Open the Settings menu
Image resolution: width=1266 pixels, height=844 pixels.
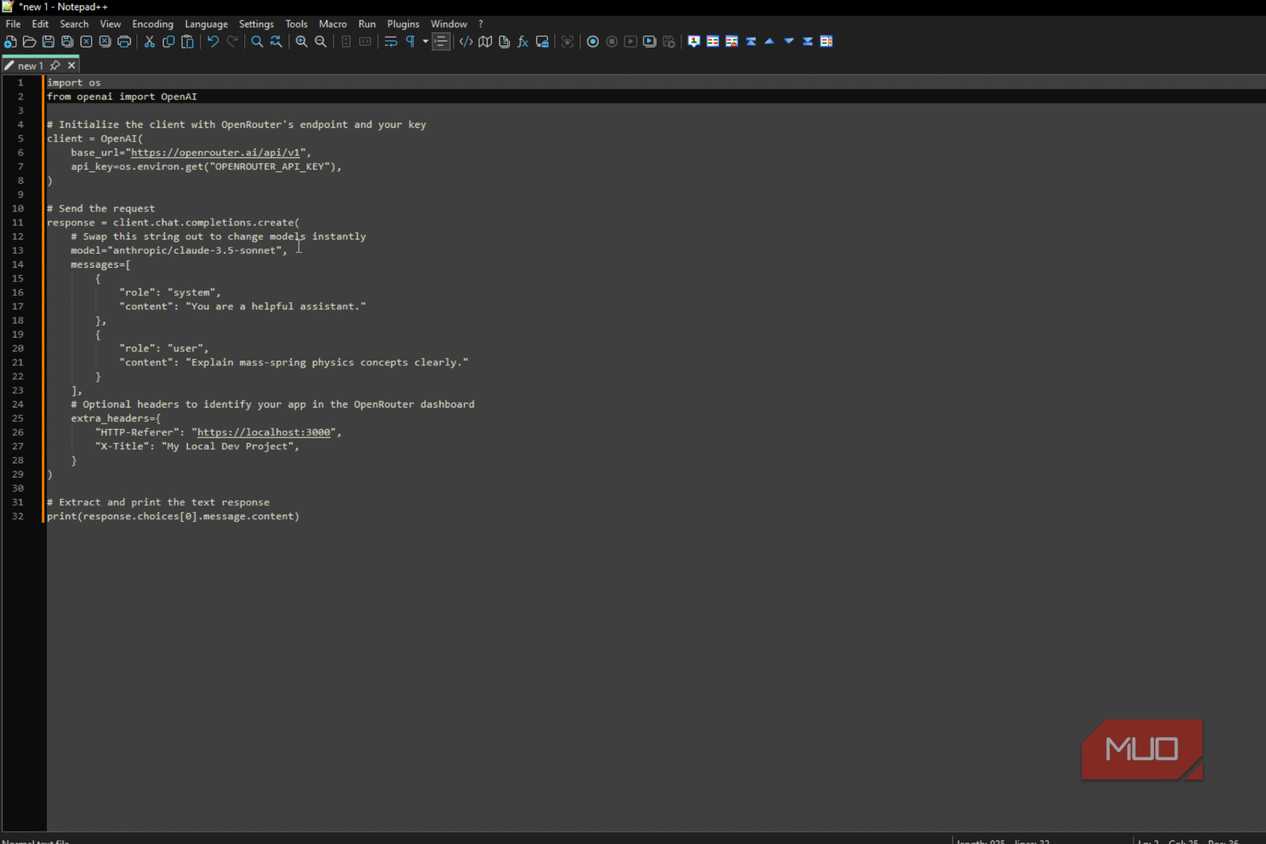click(256, 24)
